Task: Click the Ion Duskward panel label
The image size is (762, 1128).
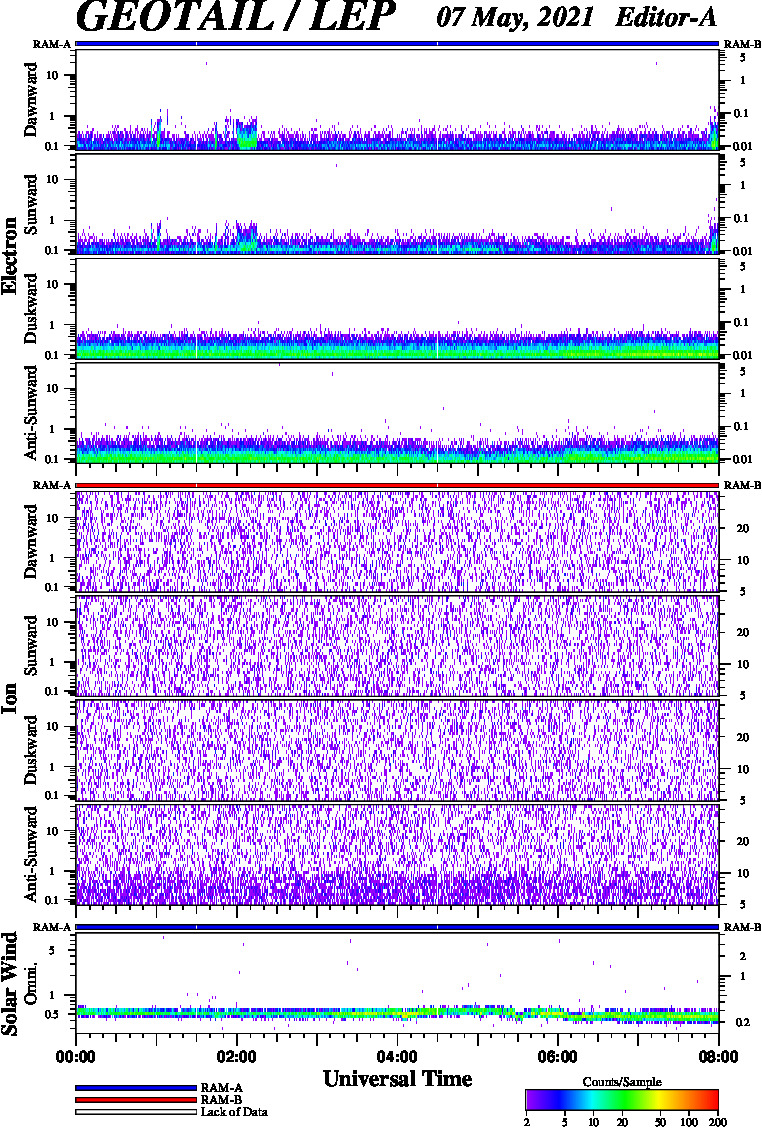Action: [x=31, y=750]
